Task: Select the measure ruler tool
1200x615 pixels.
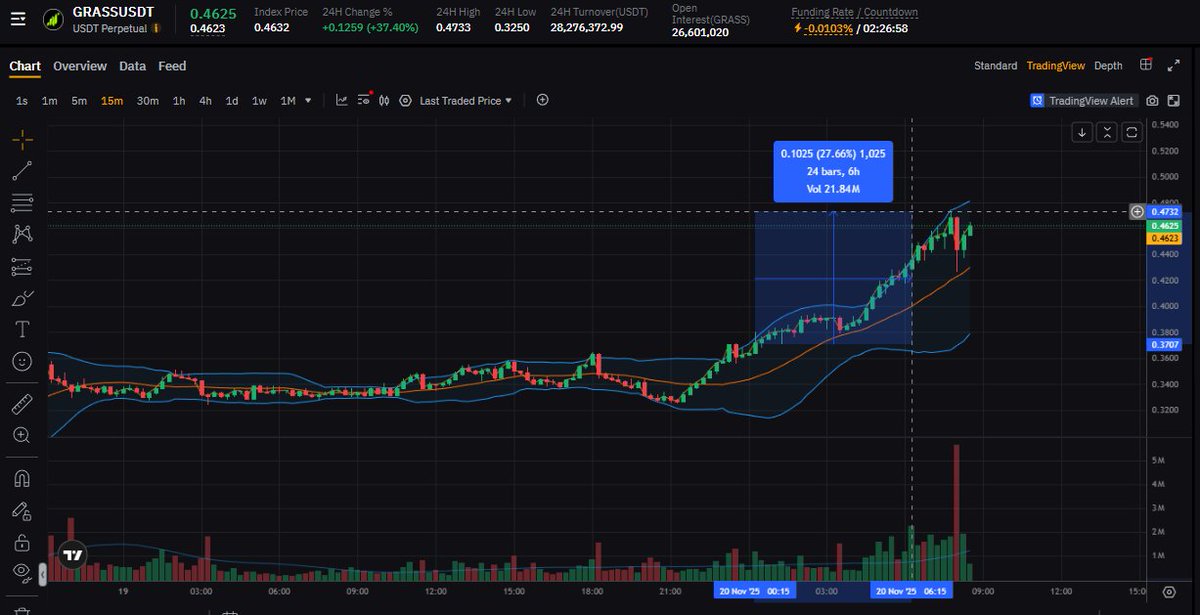Action: tap(21, 403)
